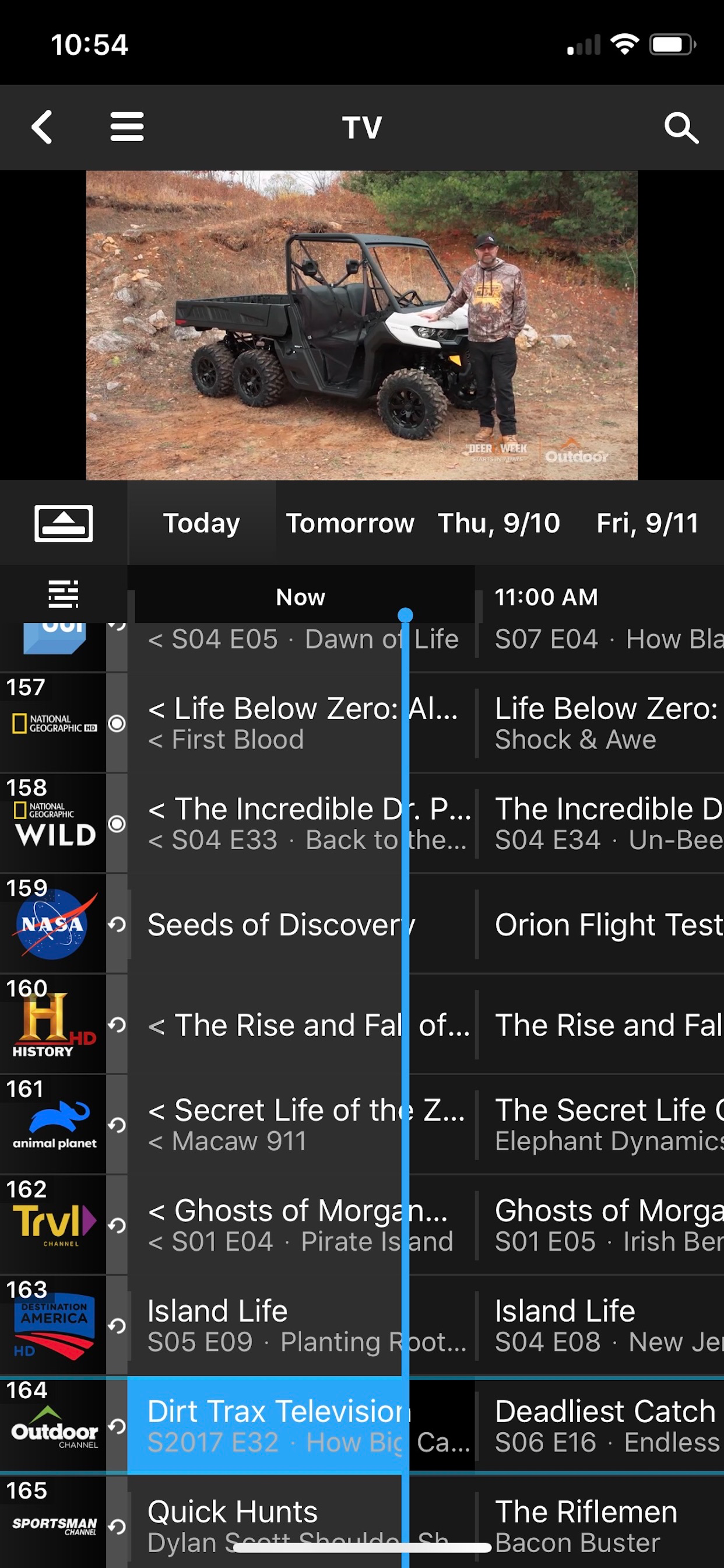
Task: Tap the live video preview thumbnail
Action: tap(362, 325)
